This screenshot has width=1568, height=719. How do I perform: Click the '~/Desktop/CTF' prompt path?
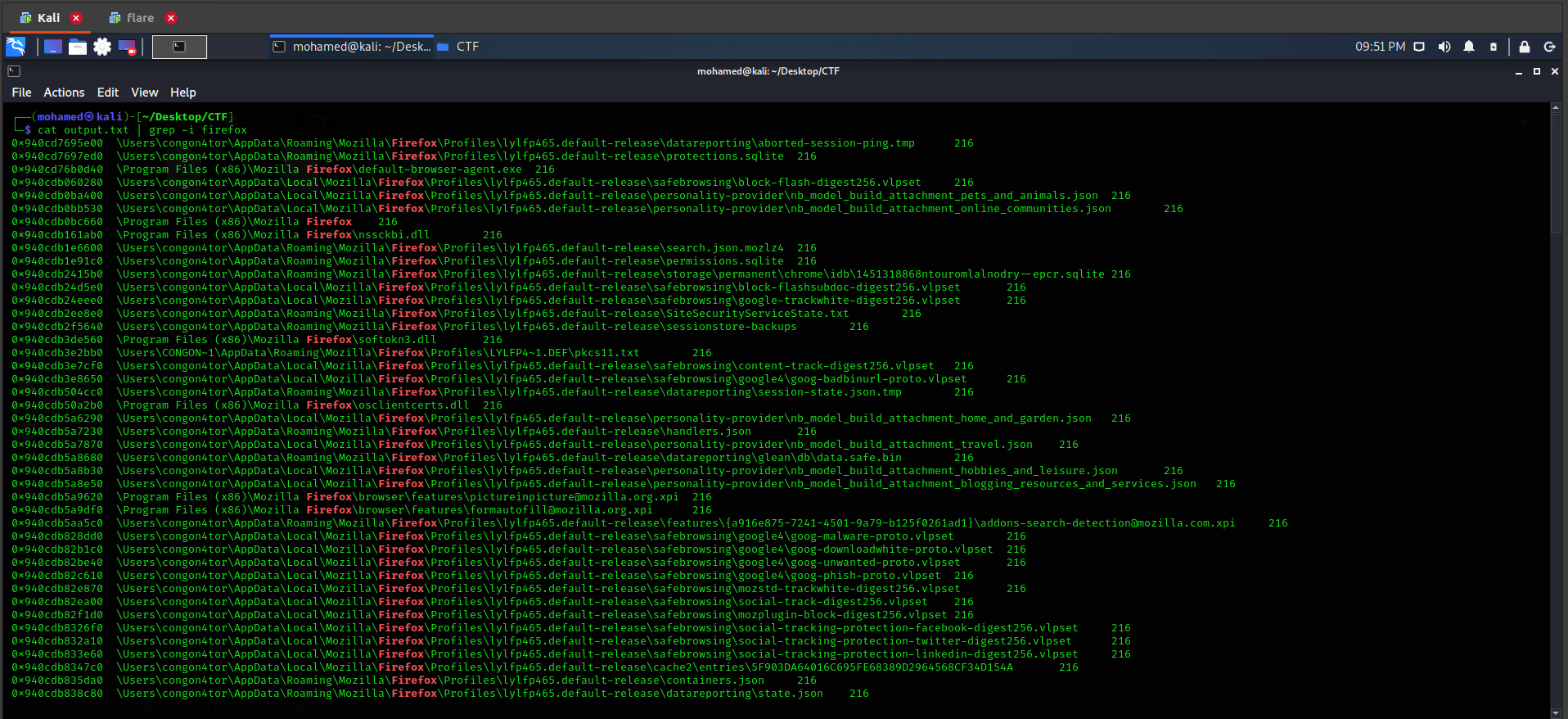185,117
